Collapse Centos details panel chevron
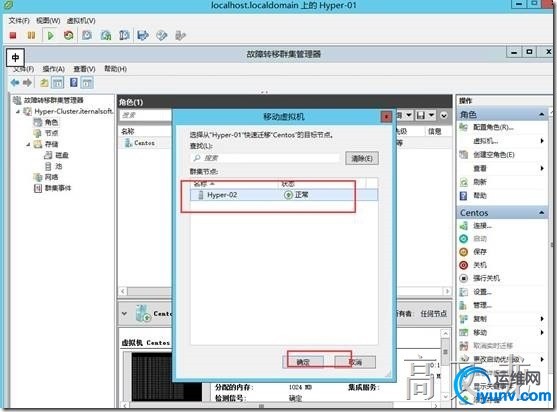The width and height of the screenshot is (557, 412). click(x=124, y=314)
